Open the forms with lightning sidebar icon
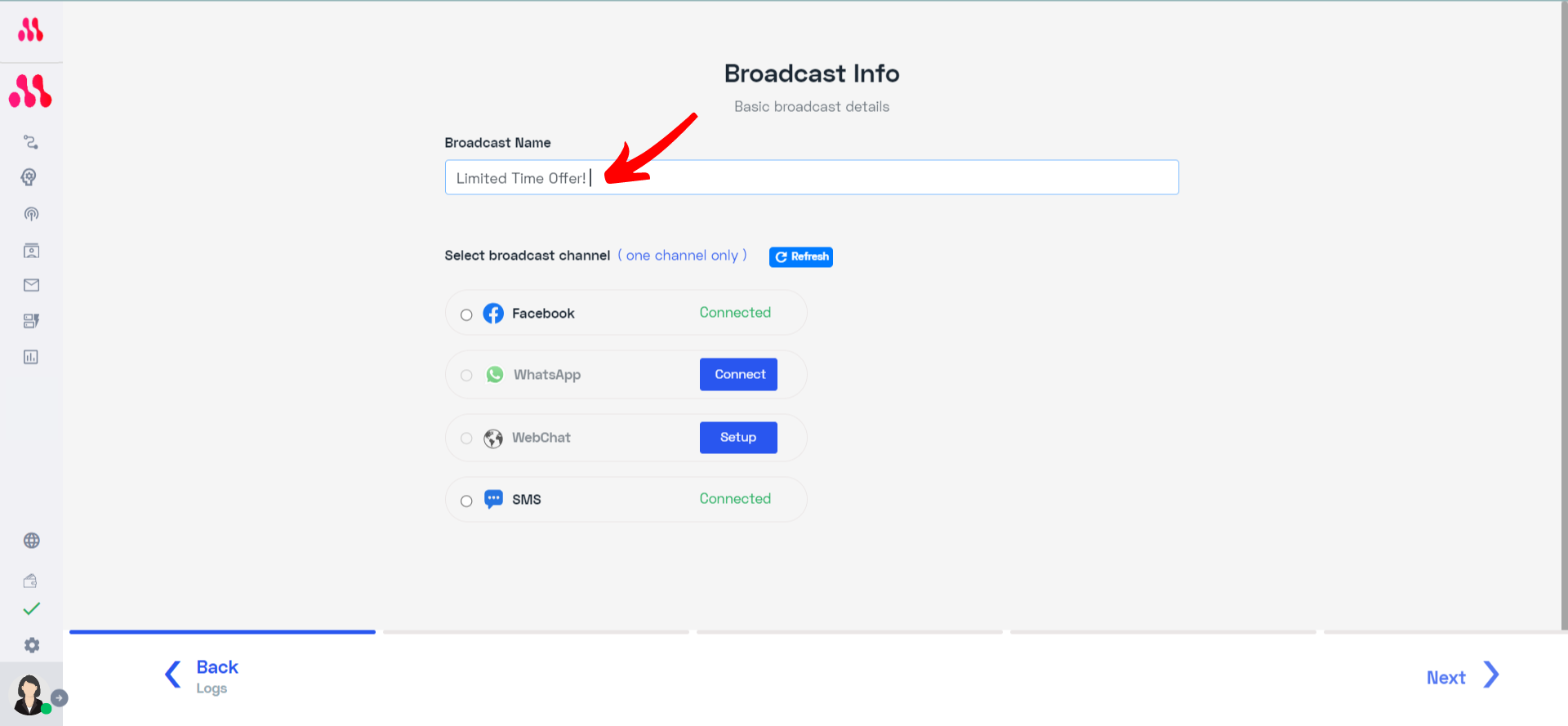The image size is (1568, 726). [31, 321]
